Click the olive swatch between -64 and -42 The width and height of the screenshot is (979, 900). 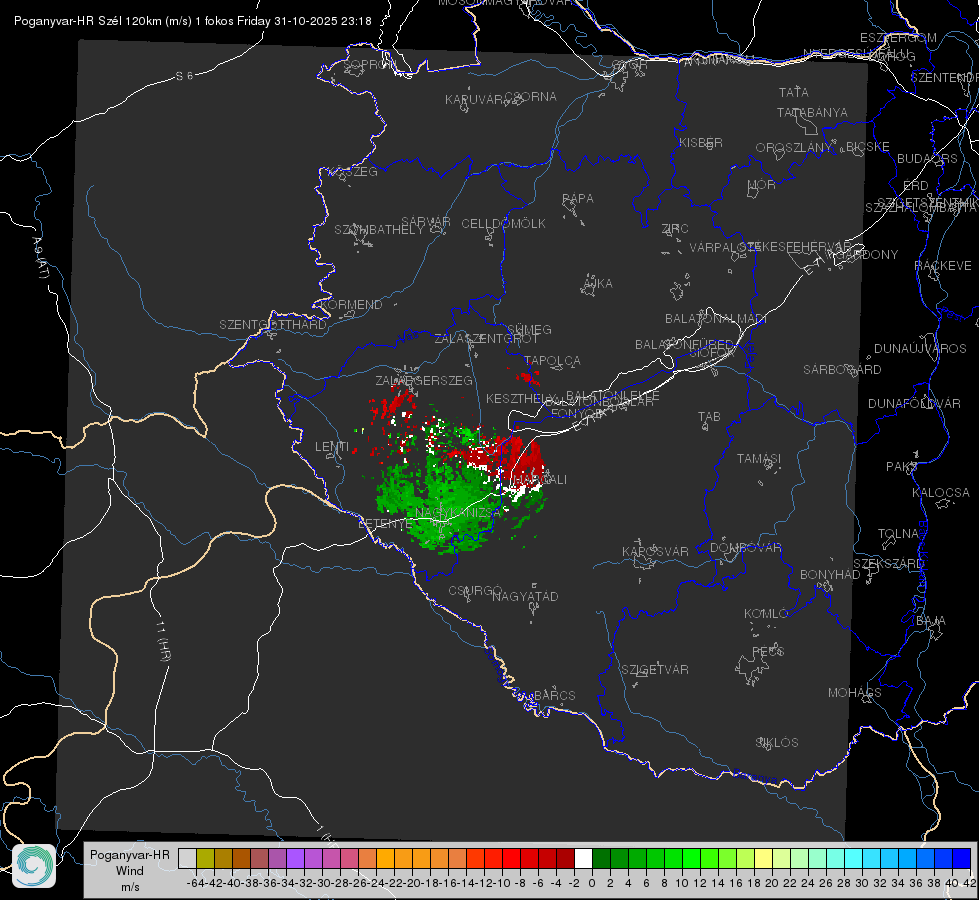pyautogui.click(x=205, y=858)
